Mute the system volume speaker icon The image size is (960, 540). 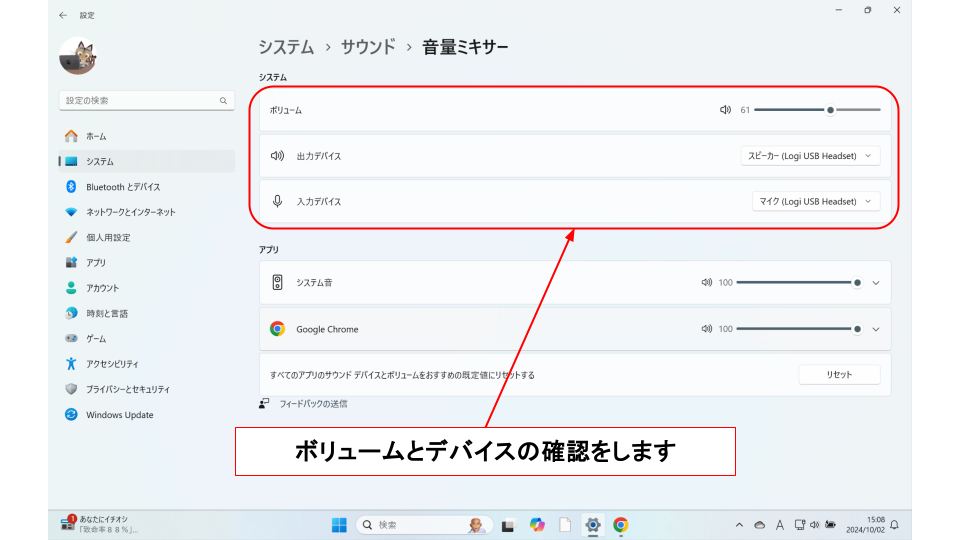pos(725,110)
